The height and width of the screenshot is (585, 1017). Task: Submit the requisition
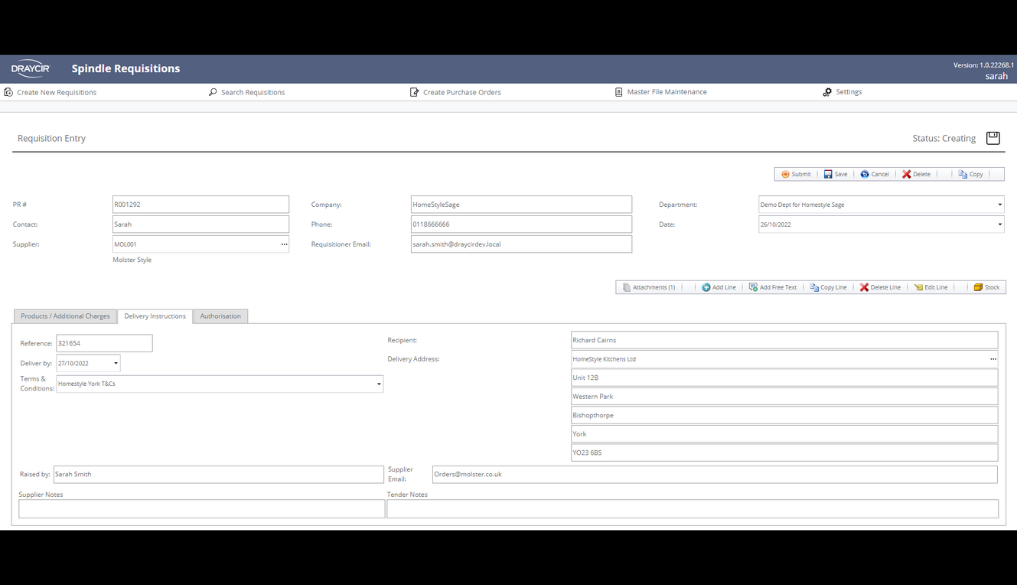tap(796, 174)
